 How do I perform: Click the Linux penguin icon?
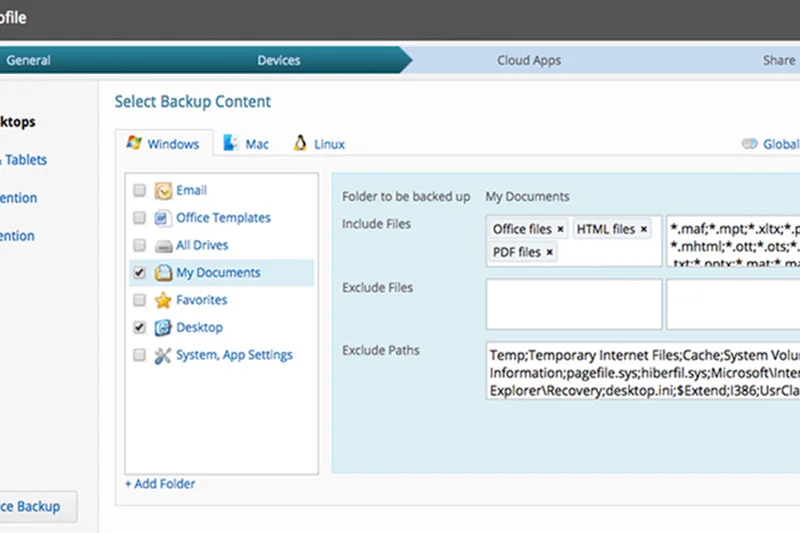[x=300, y=143]
